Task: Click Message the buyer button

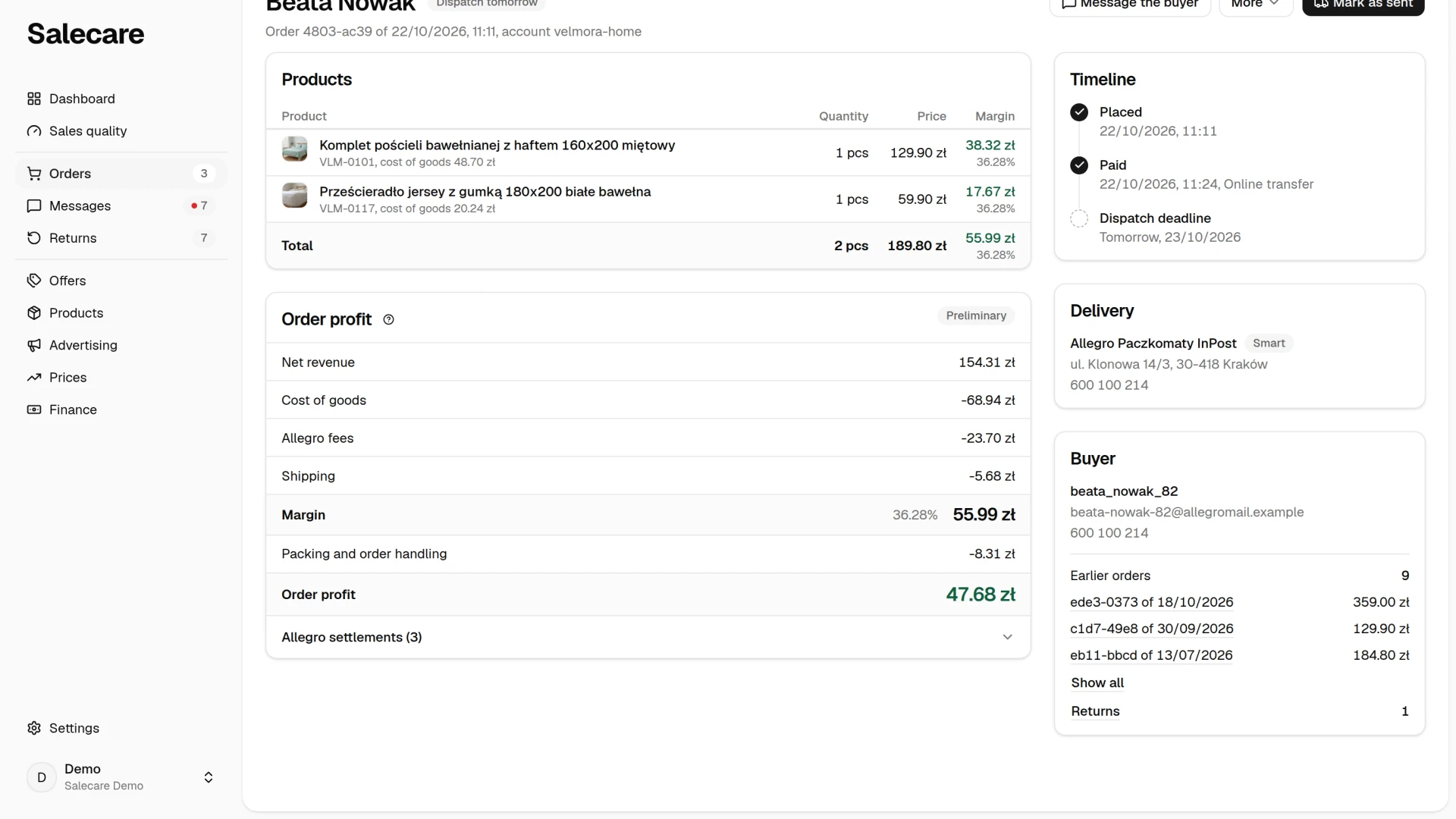Action: pos(1130,4)
